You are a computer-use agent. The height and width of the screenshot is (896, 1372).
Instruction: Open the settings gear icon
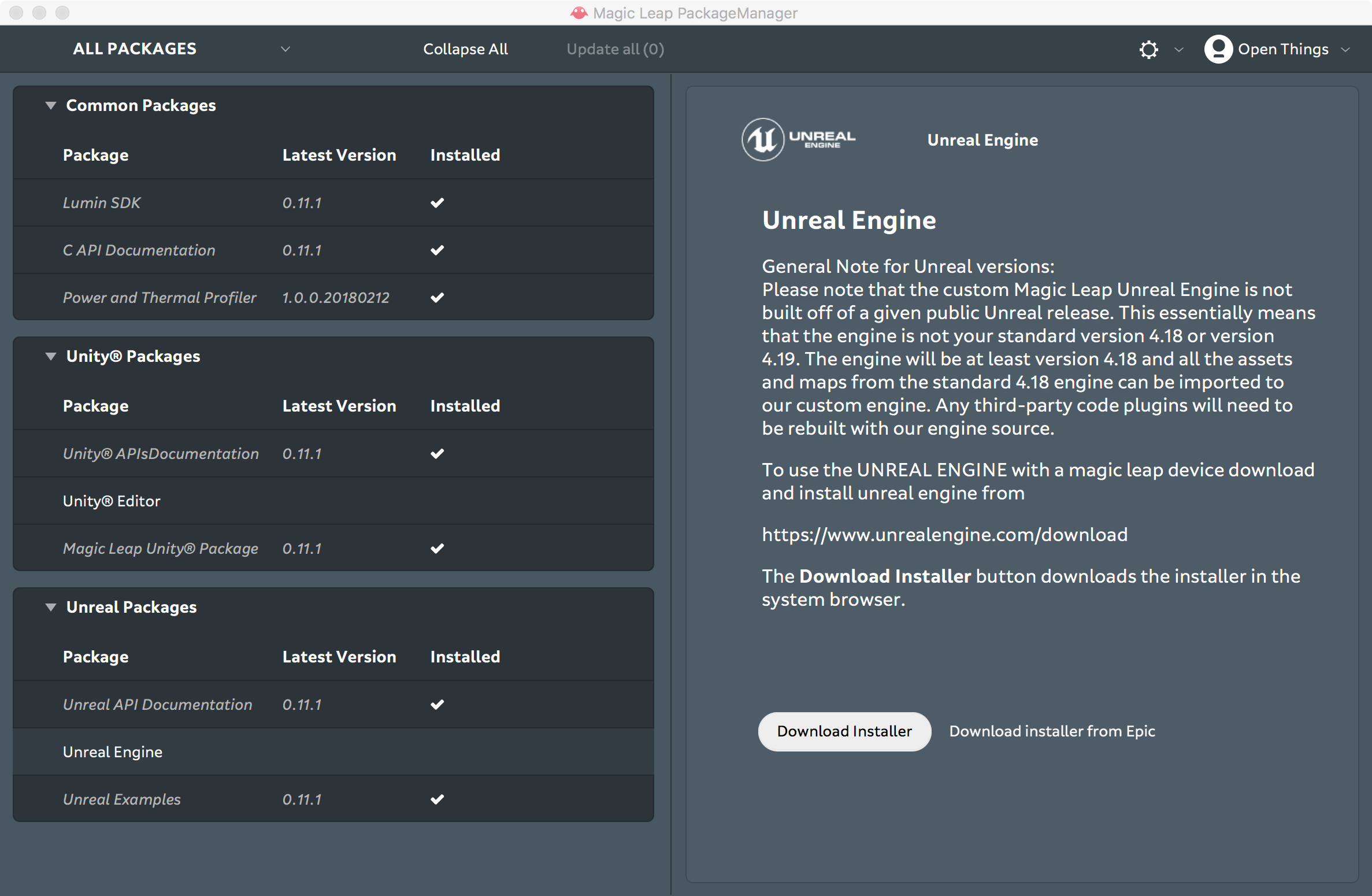pos(1149,49)
